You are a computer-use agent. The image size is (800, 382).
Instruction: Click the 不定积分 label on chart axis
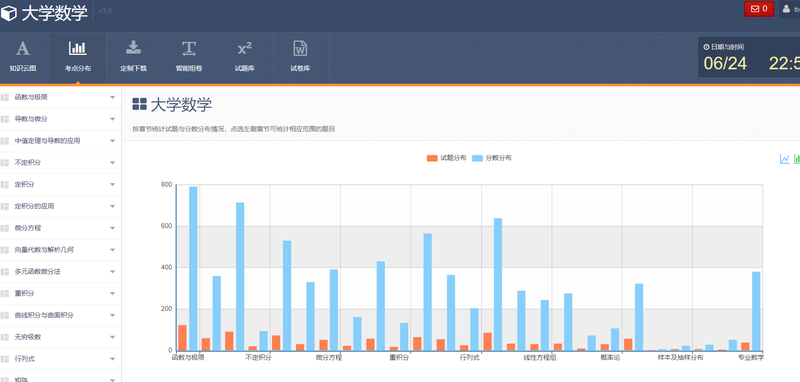click(x=259, y=358)
